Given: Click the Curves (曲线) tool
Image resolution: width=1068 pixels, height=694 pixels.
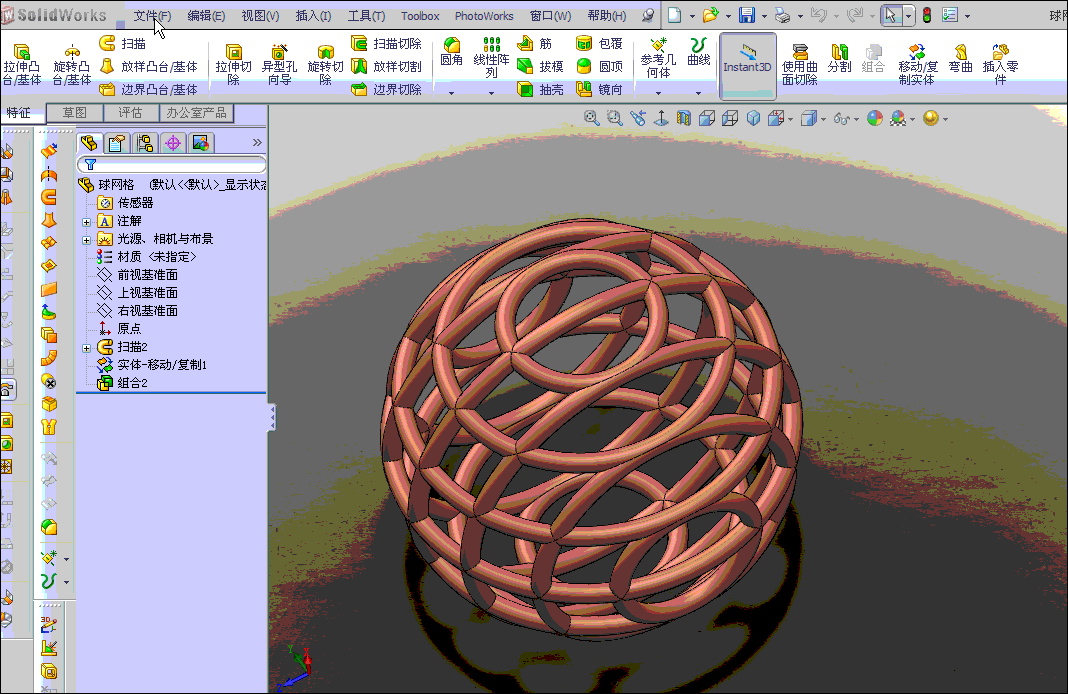Looking at the screenshot, I should point(698,52).
